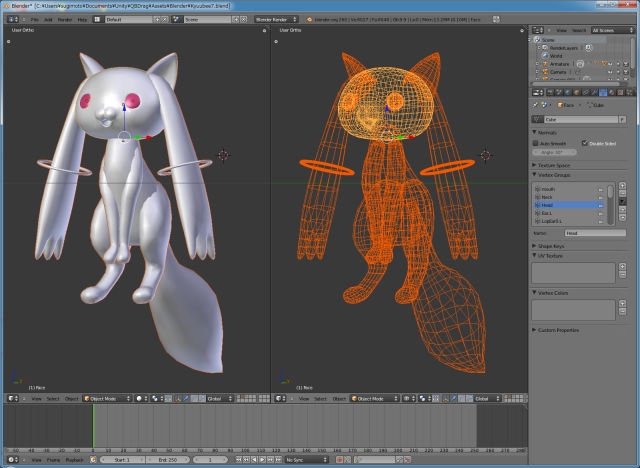Open the Particles properties tab icon
Viewport: 640px width, 468px height.
click(x=629, y=93)
